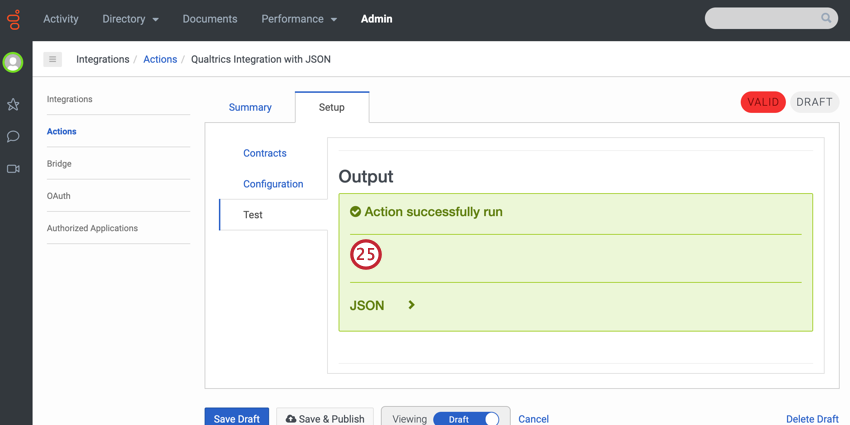Click the green success checkmark icon
850x425 pixels.
(355, 212)
